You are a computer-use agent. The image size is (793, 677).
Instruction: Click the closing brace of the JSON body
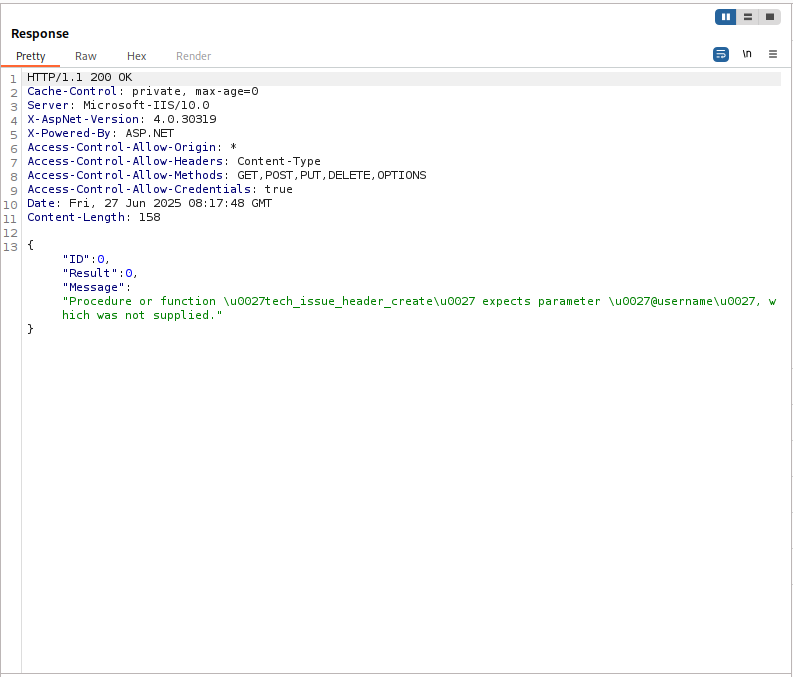(x=30, y=329)
